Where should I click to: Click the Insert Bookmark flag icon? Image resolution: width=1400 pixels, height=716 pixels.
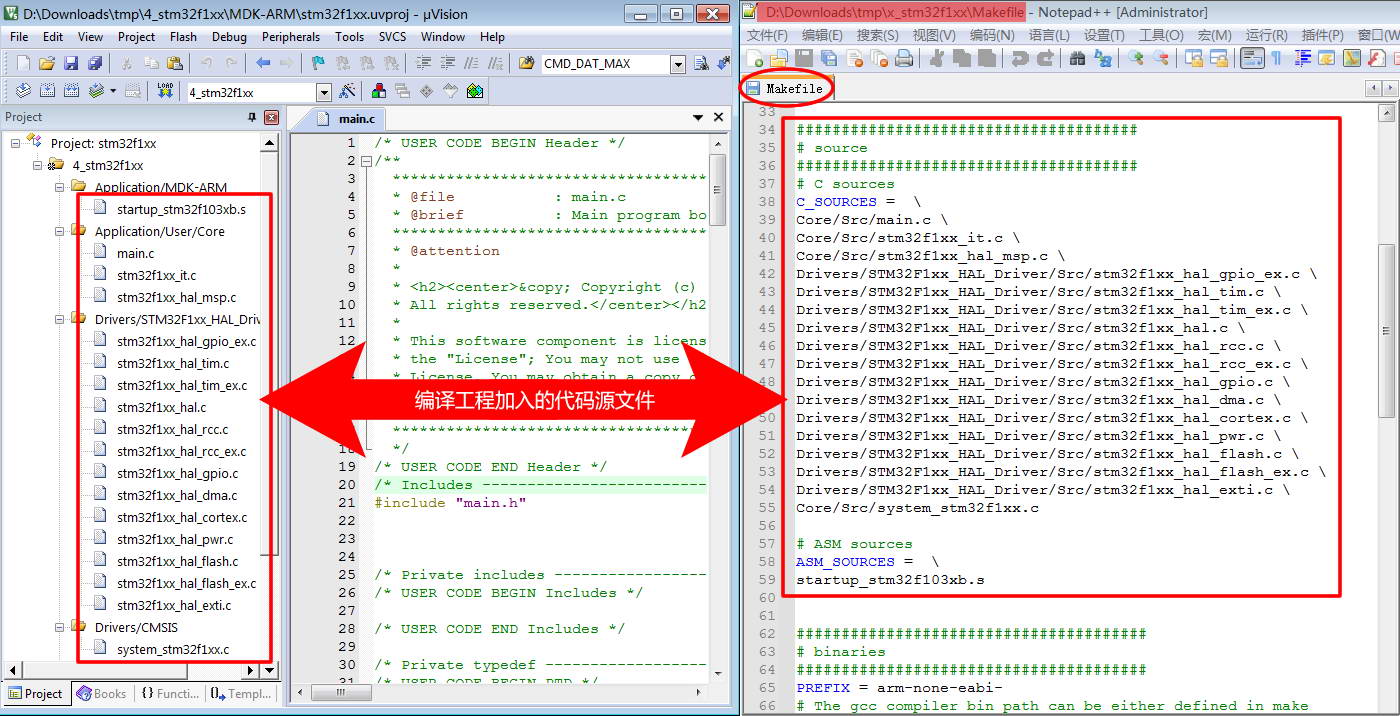[318, 63]
